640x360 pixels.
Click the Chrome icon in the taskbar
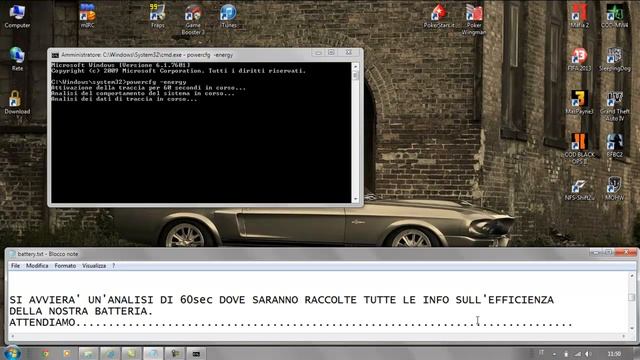point(45,353)
